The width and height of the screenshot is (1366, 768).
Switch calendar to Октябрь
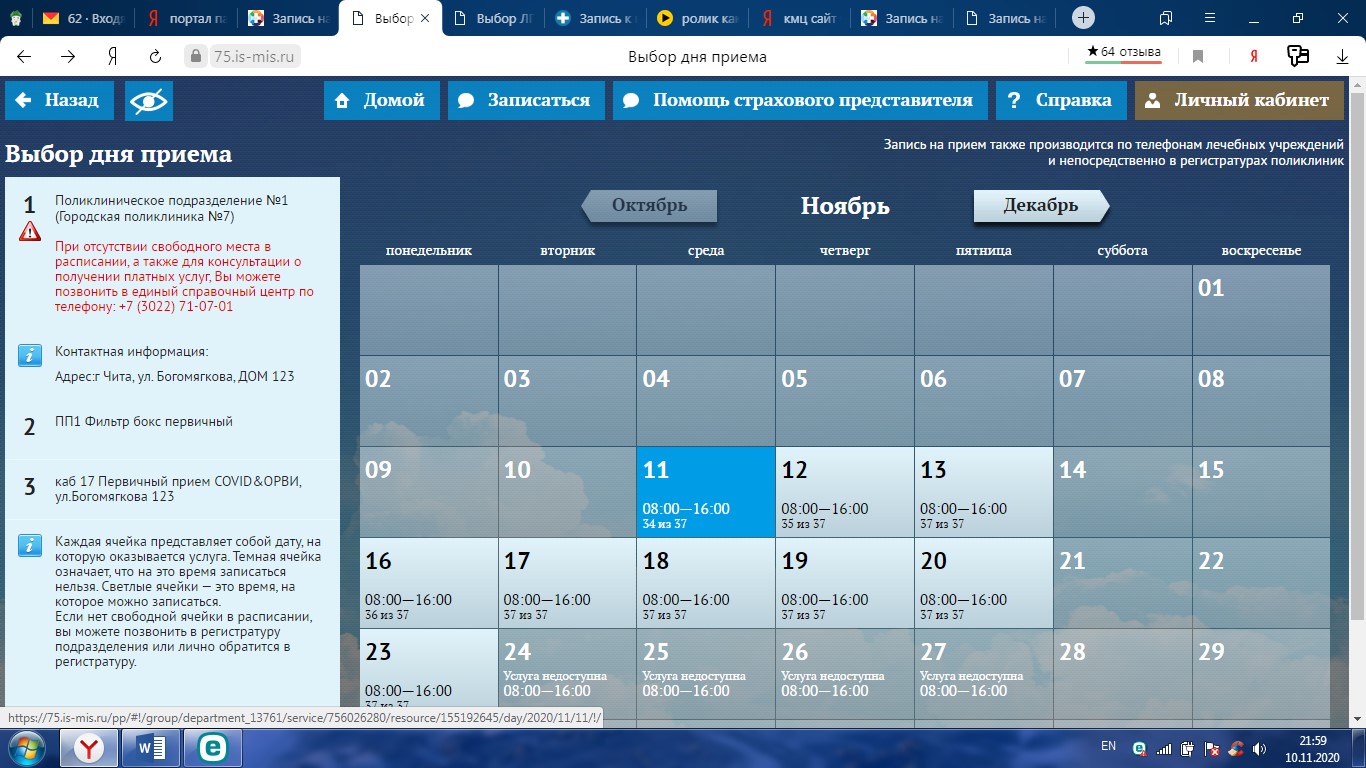pyautogui.click(x=649, y=206)
